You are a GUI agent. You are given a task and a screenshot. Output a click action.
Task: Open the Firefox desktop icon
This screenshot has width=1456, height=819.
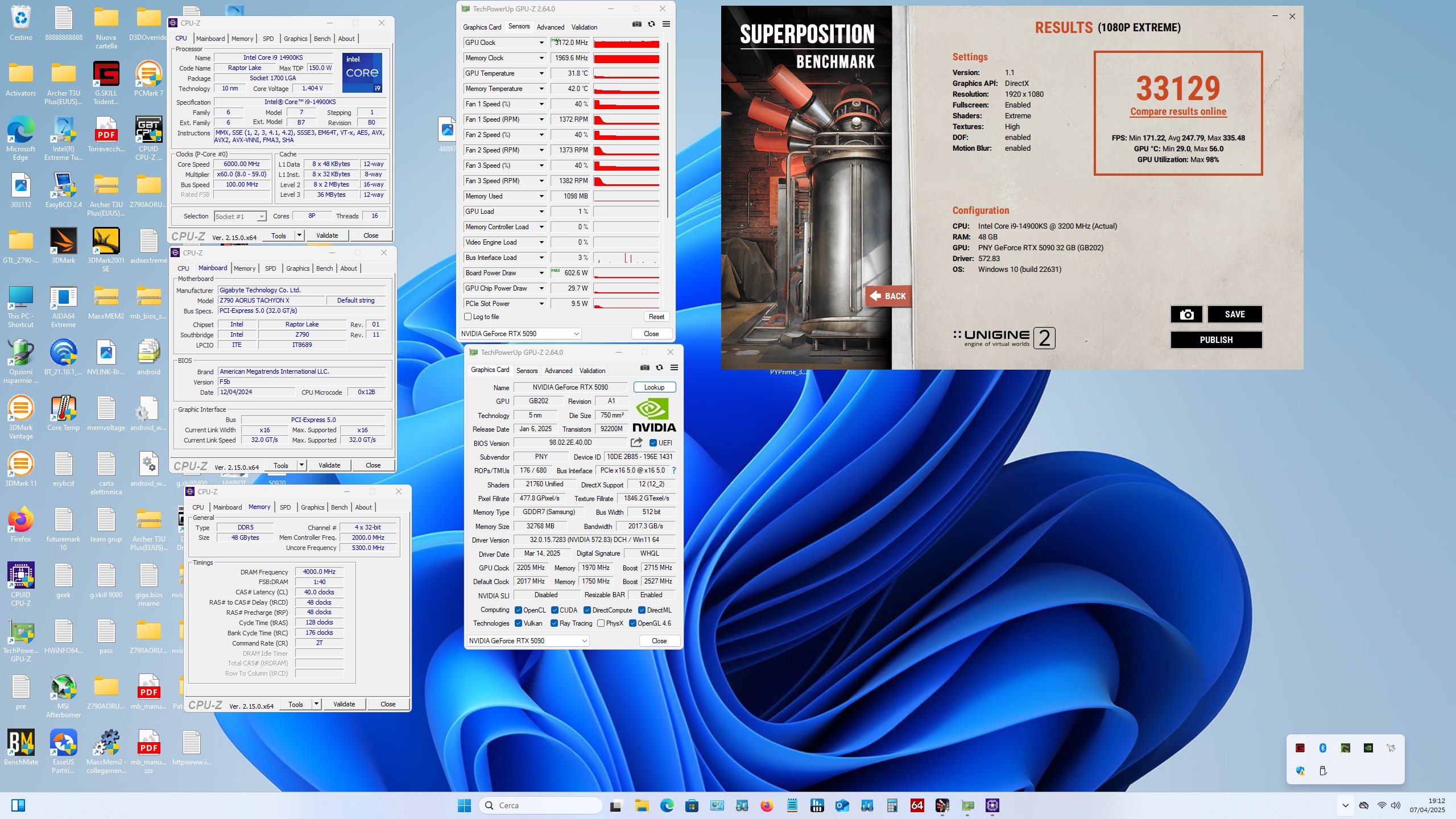tap(21, 526)
